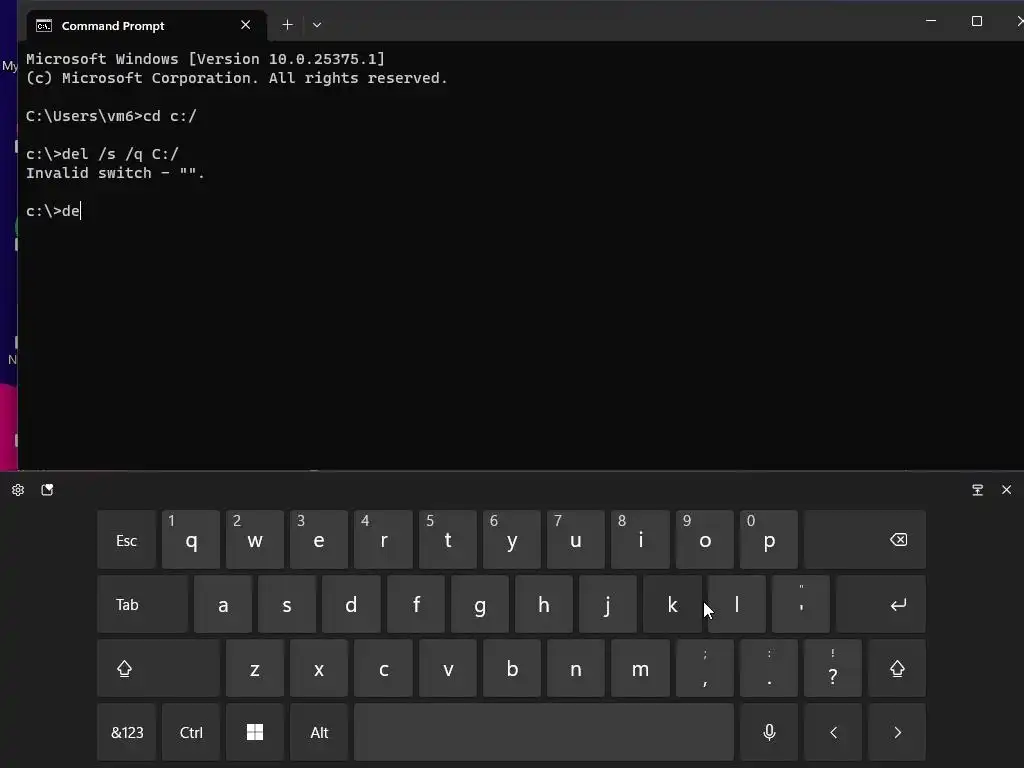Maximize the terminal window

pyautogui.click(x=976, y=21)
